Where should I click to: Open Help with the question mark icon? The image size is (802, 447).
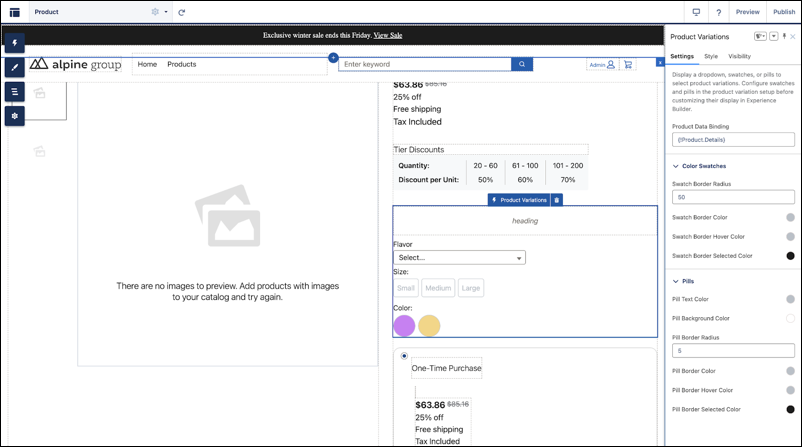(x=719, y=12)
